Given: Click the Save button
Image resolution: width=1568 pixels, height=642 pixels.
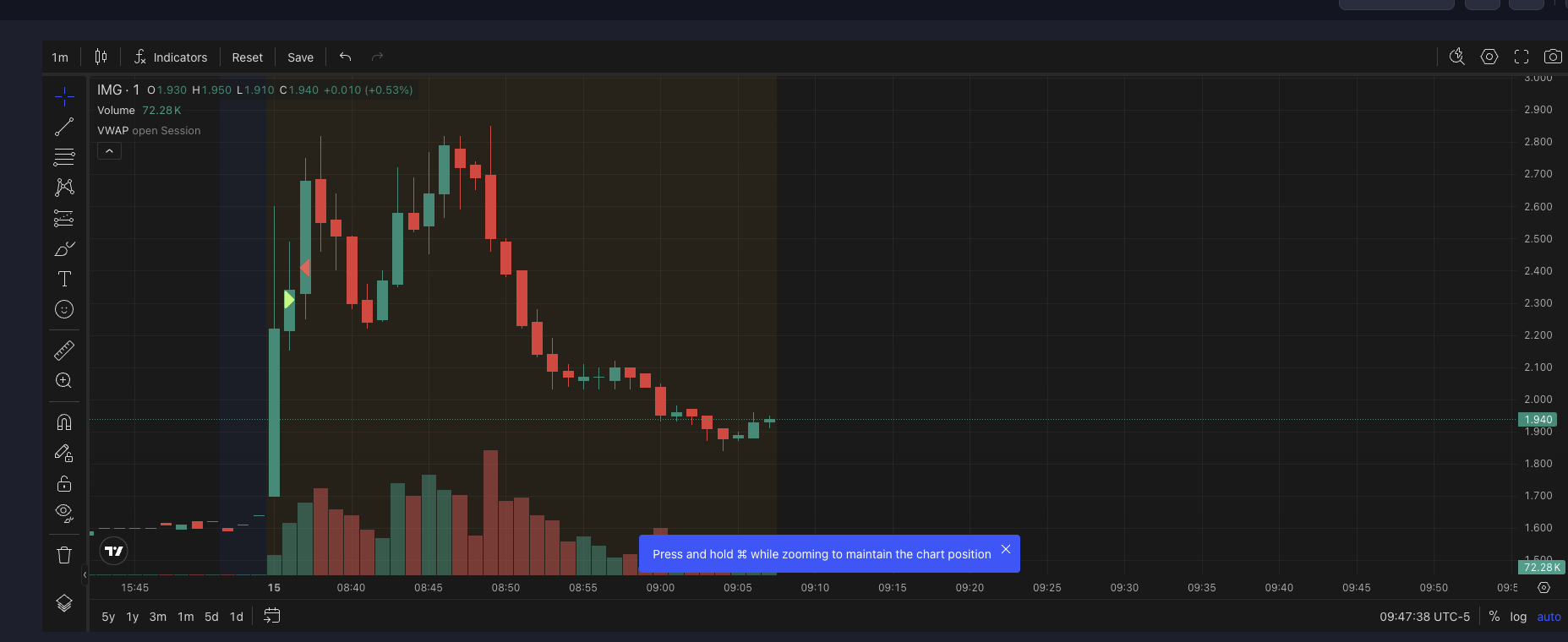Looking at the screenshot, I should click(300, 57).
